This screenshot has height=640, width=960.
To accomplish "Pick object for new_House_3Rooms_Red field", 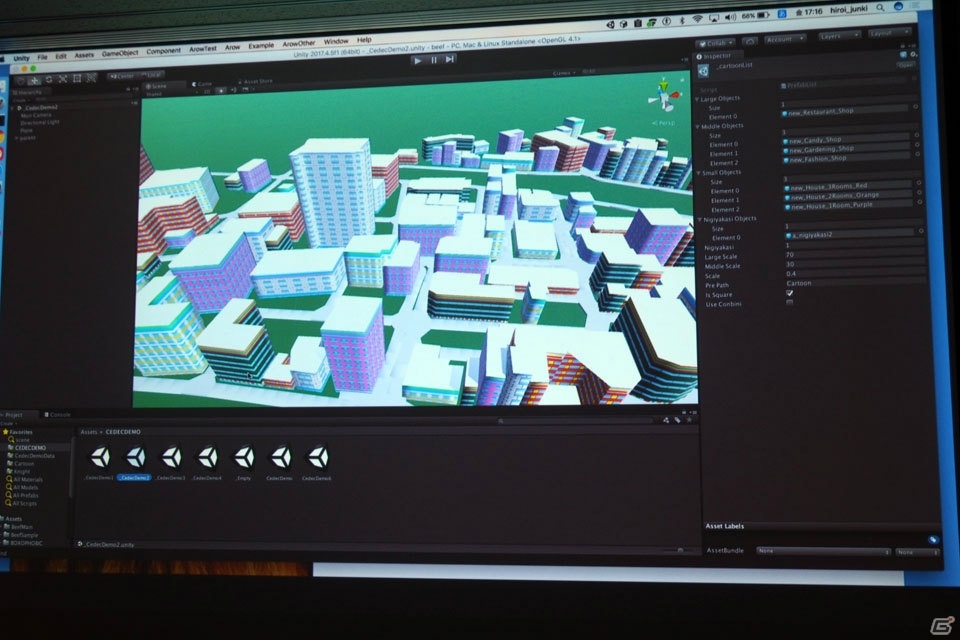I will pyautogui.click(x=919, y=183).
